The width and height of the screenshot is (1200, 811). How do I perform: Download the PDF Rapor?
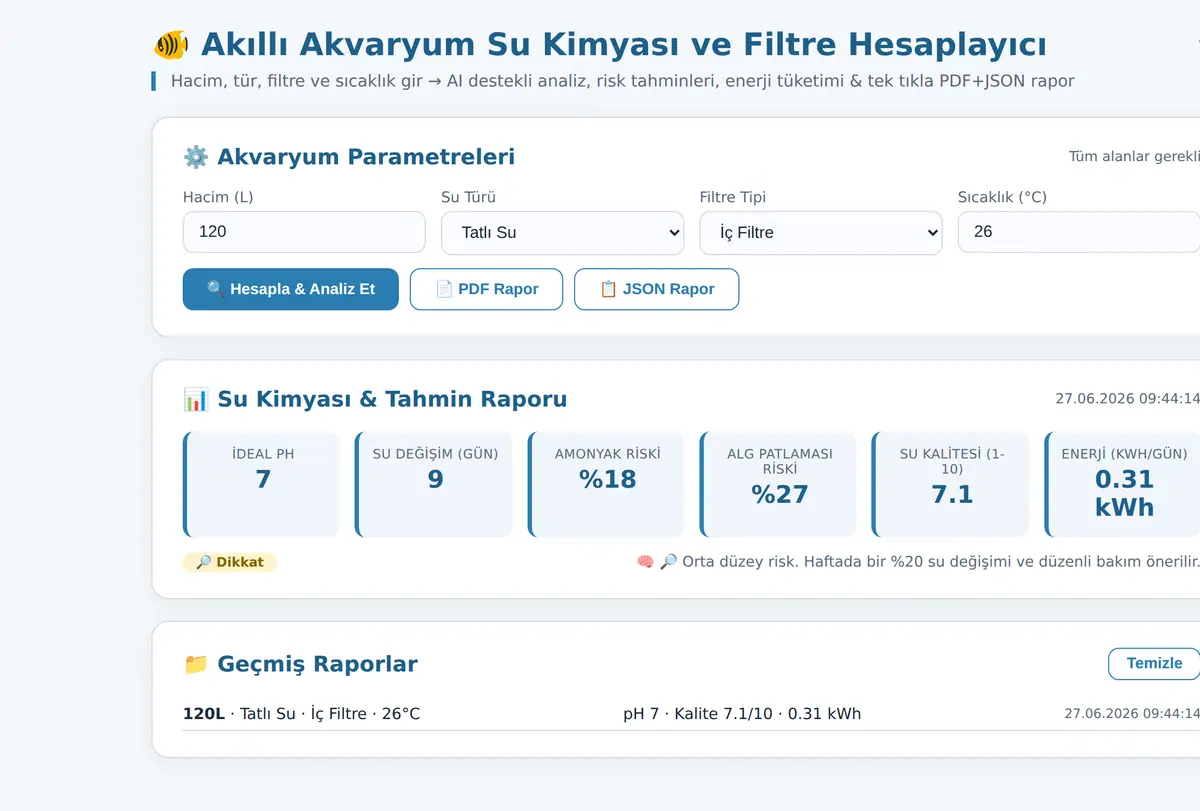coord(487,289)
